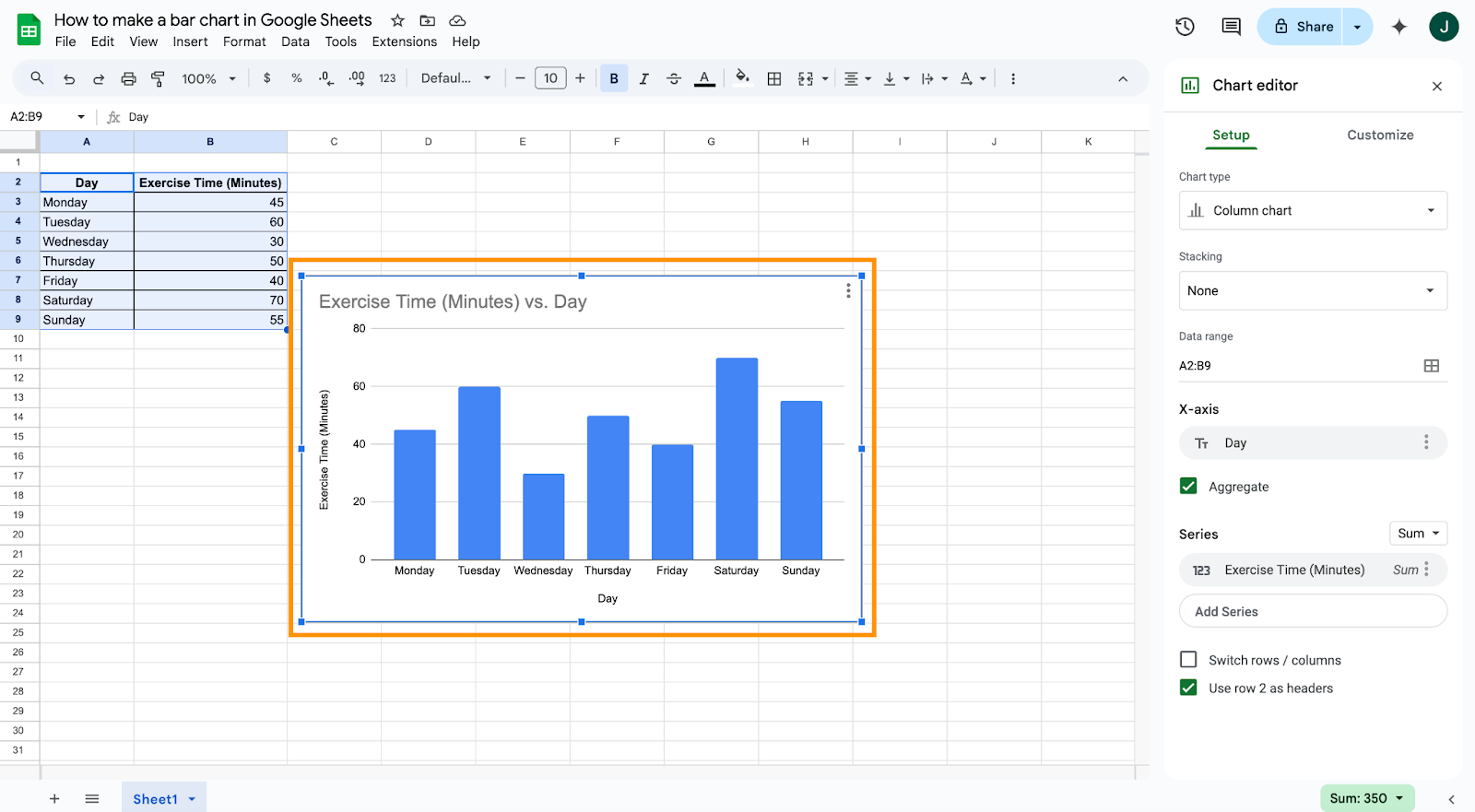Open the horizontal align dropdown
This screenshot has height=812, width=1475.
(857, 78)
